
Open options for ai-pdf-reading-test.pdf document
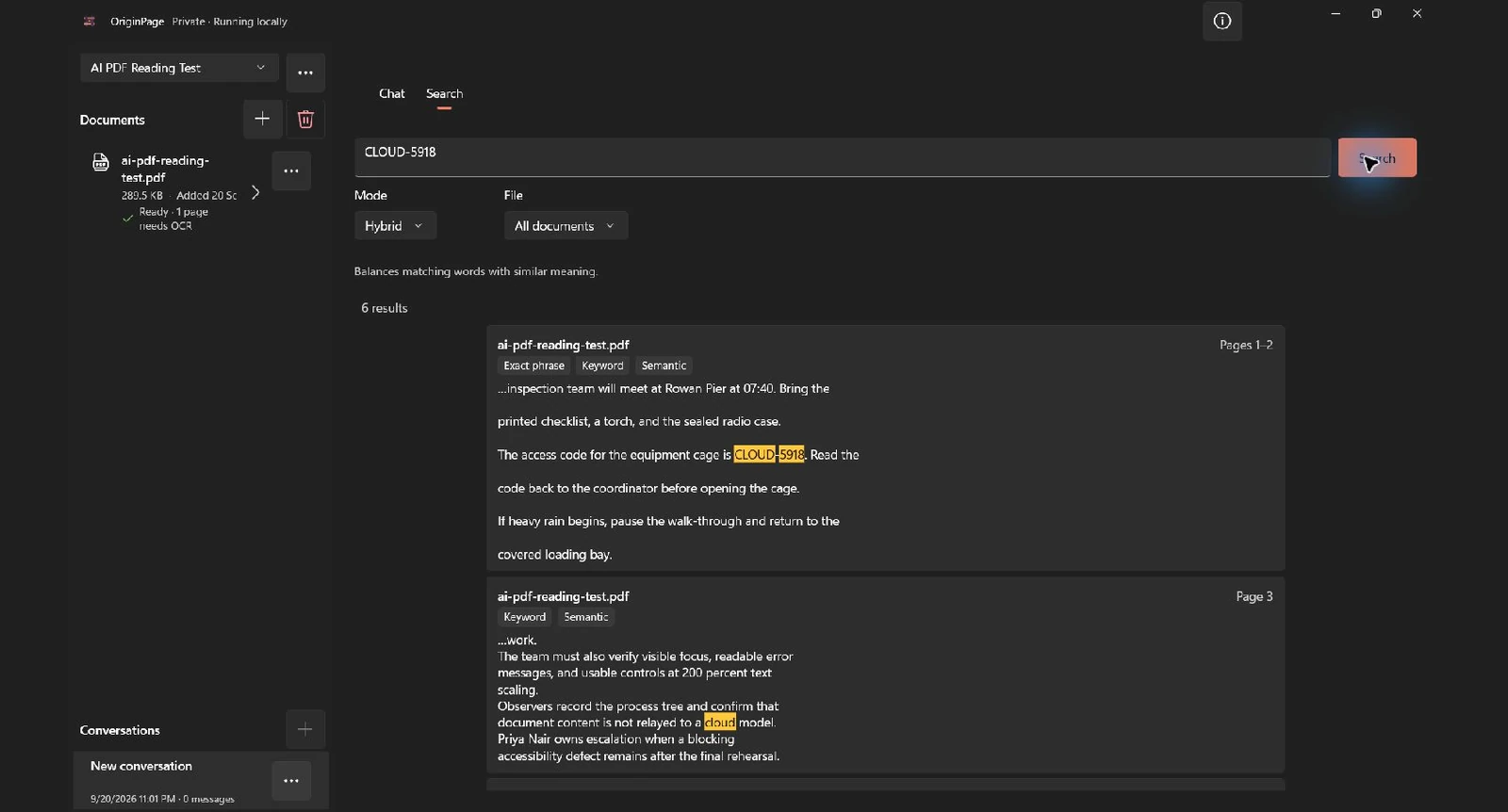(291, 171)
